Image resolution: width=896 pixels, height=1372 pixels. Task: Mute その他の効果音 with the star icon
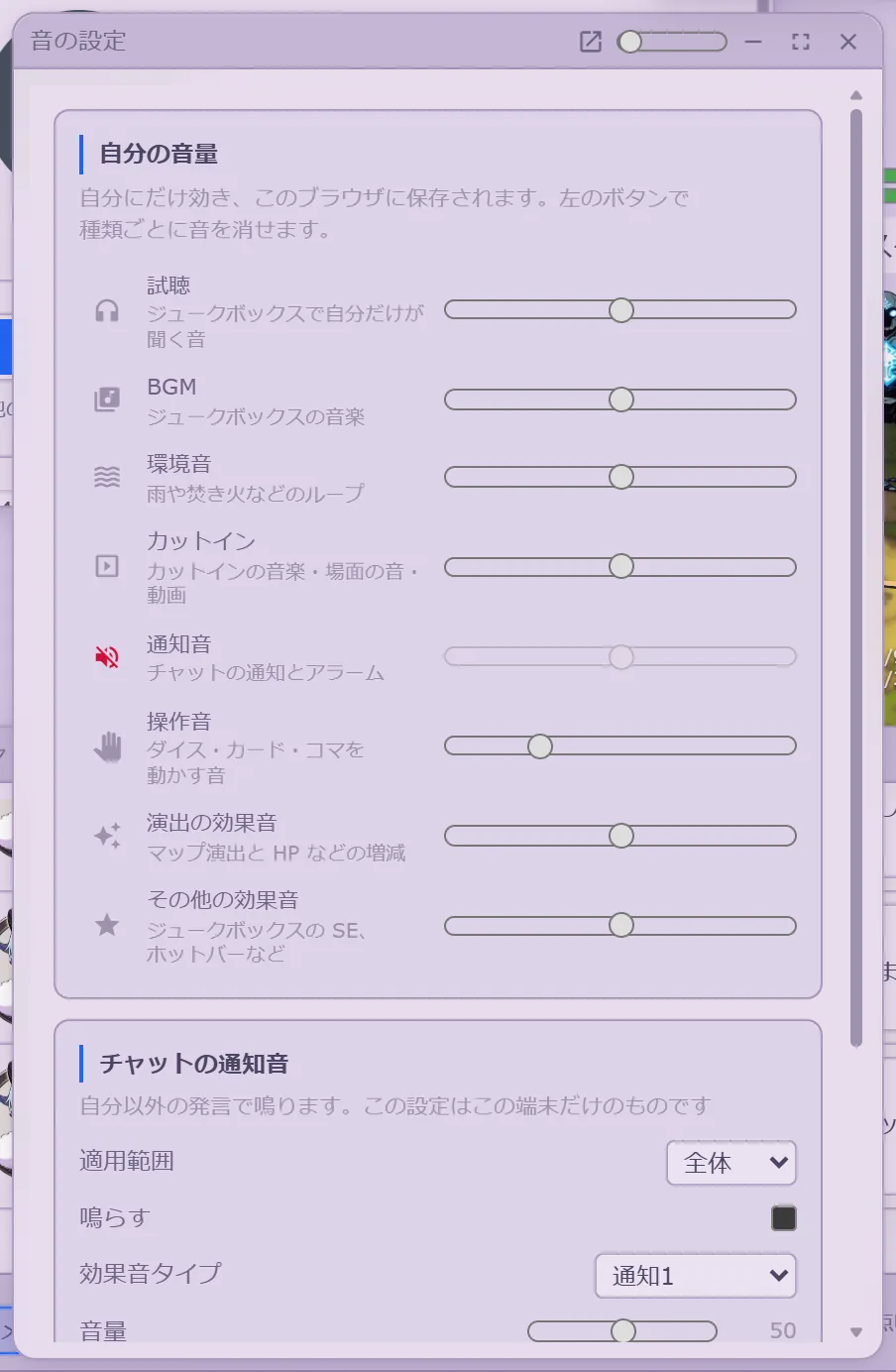point(107,925)
